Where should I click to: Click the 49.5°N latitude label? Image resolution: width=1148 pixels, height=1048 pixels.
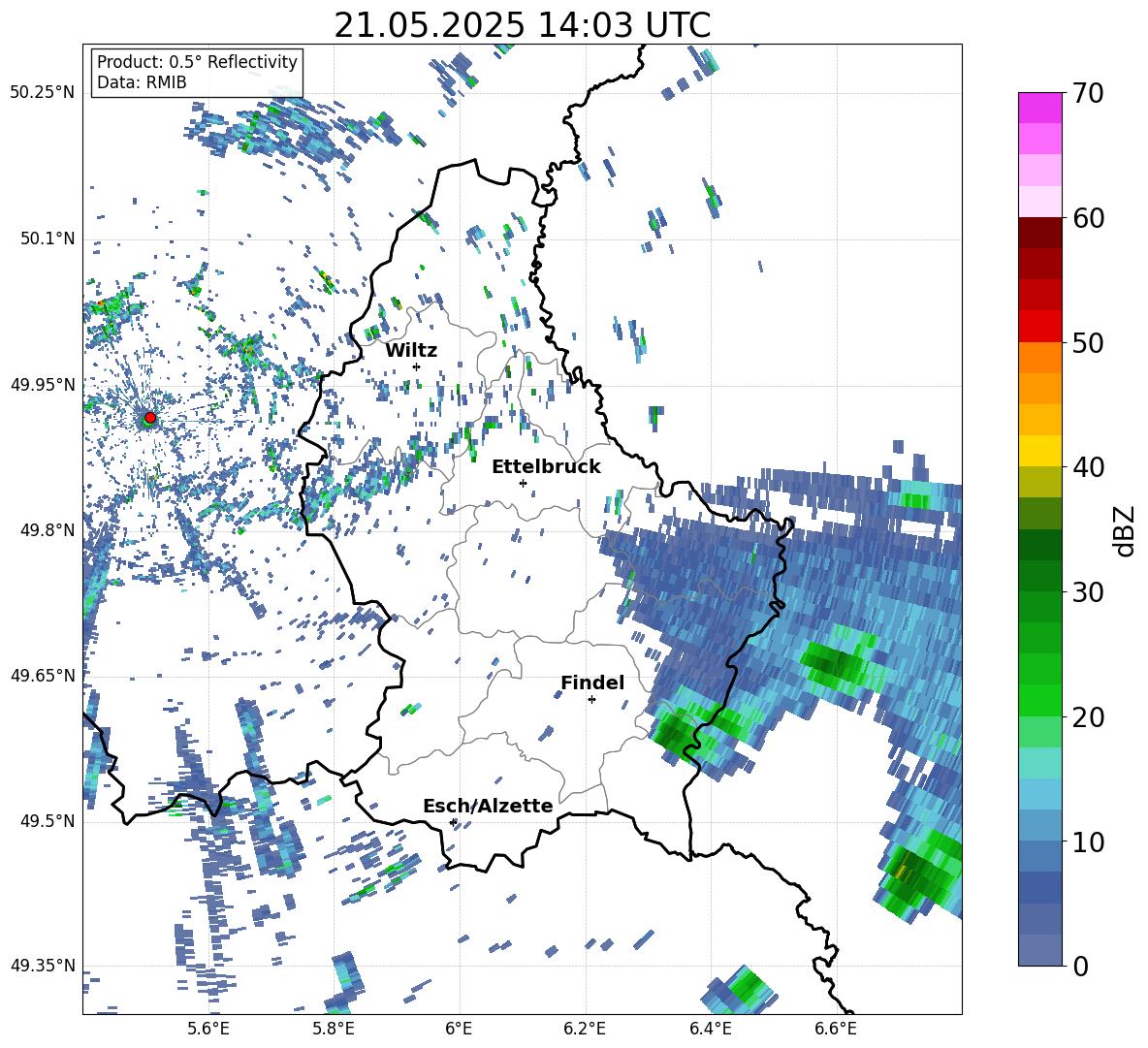[x=49, y=820]
